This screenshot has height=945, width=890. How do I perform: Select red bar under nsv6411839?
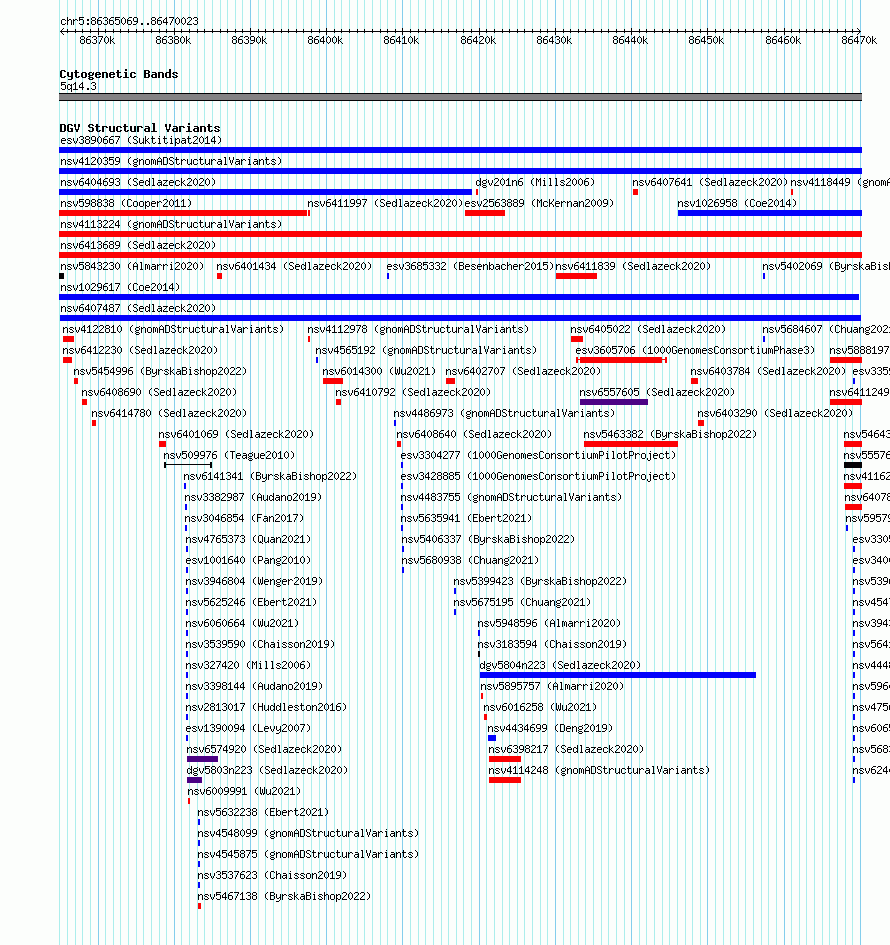click(576, 276)
